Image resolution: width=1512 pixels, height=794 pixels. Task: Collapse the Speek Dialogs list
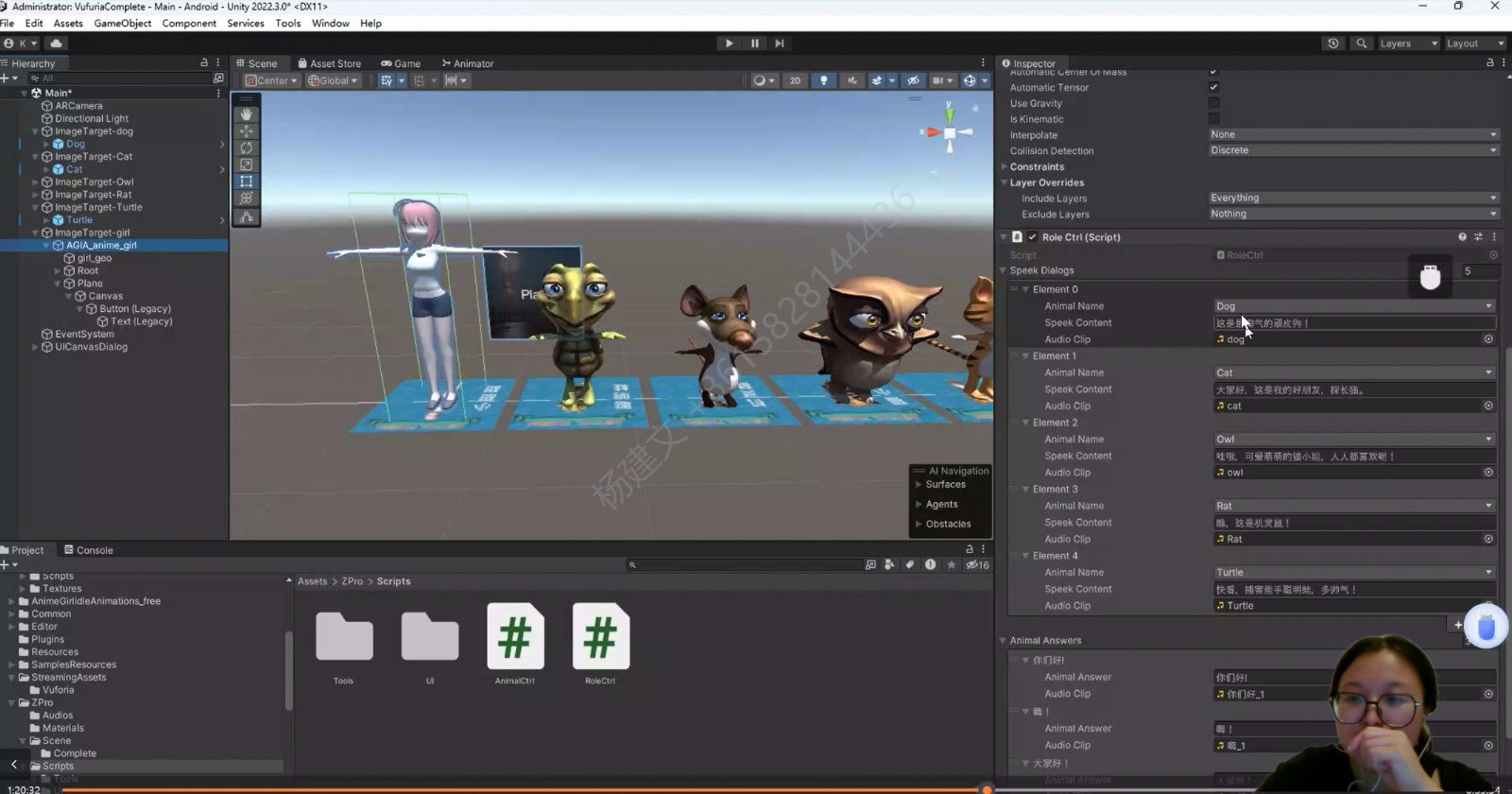coord(1005,270)
